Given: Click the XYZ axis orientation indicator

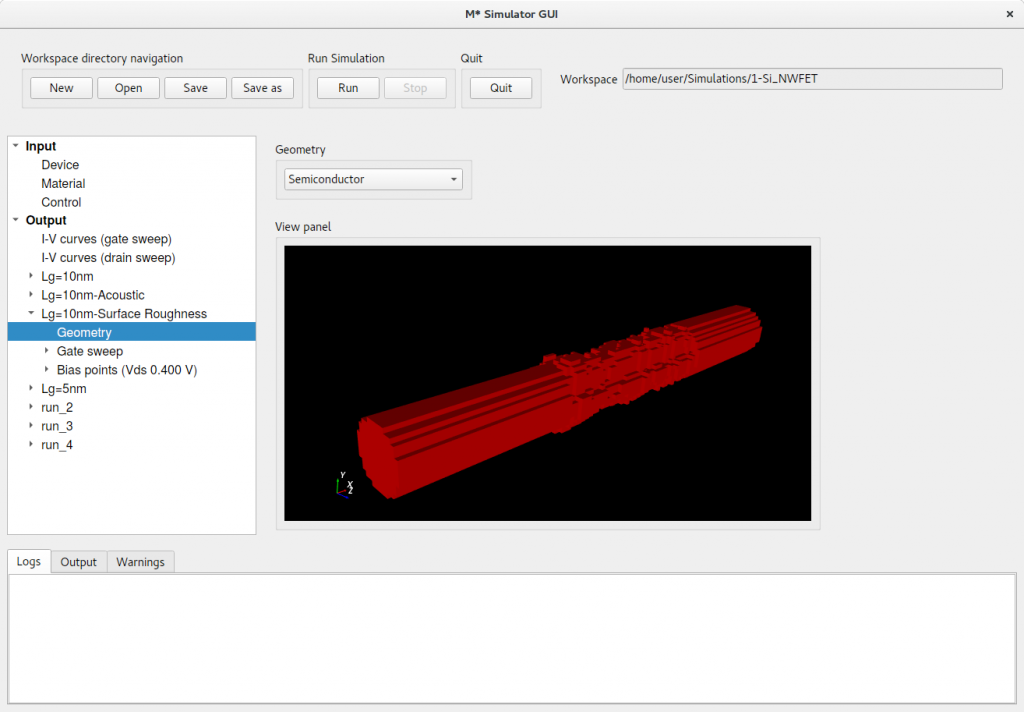Looking at the screenshot, I should [344, 485].
